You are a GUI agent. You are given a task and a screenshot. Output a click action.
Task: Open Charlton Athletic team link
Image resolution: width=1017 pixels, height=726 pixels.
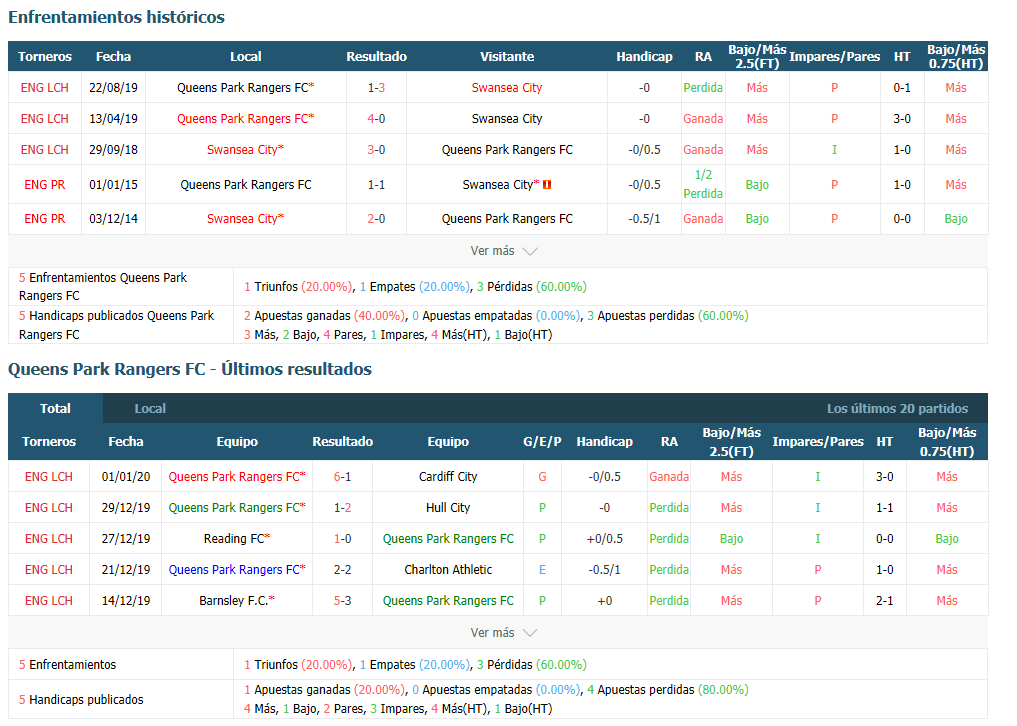pyautogui.click(x=448, y=570)
